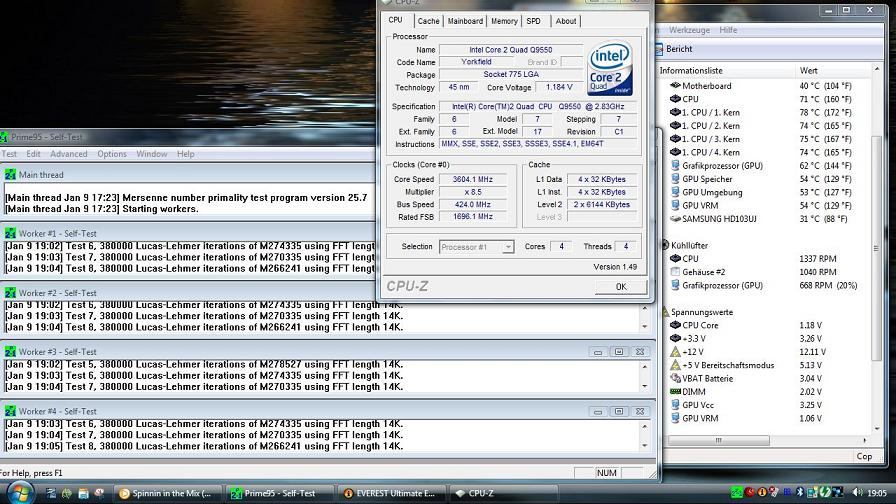The height and width of the screenshot is (504, 896).
Task: Select the Grafikprozessor (GPU) temperature icon
Action: (x=675, y=166)
